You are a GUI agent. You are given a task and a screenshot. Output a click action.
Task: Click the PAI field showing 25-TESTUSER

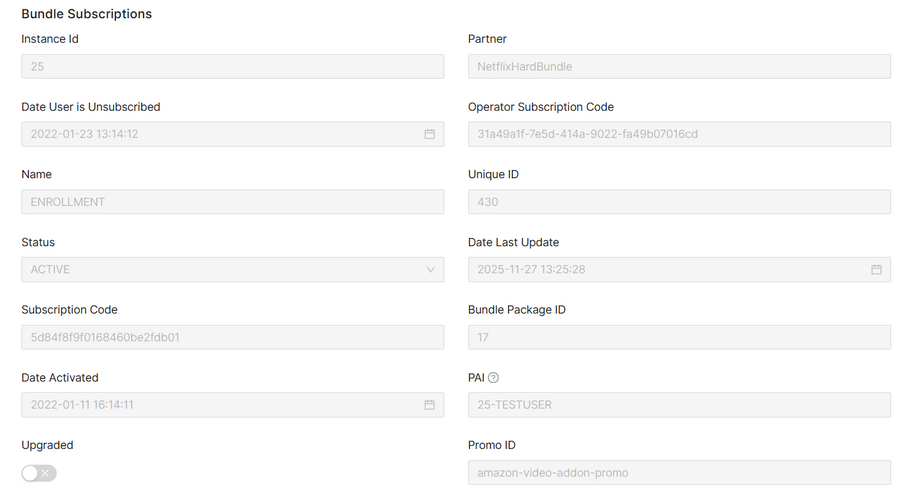click(x=679, y=405)
